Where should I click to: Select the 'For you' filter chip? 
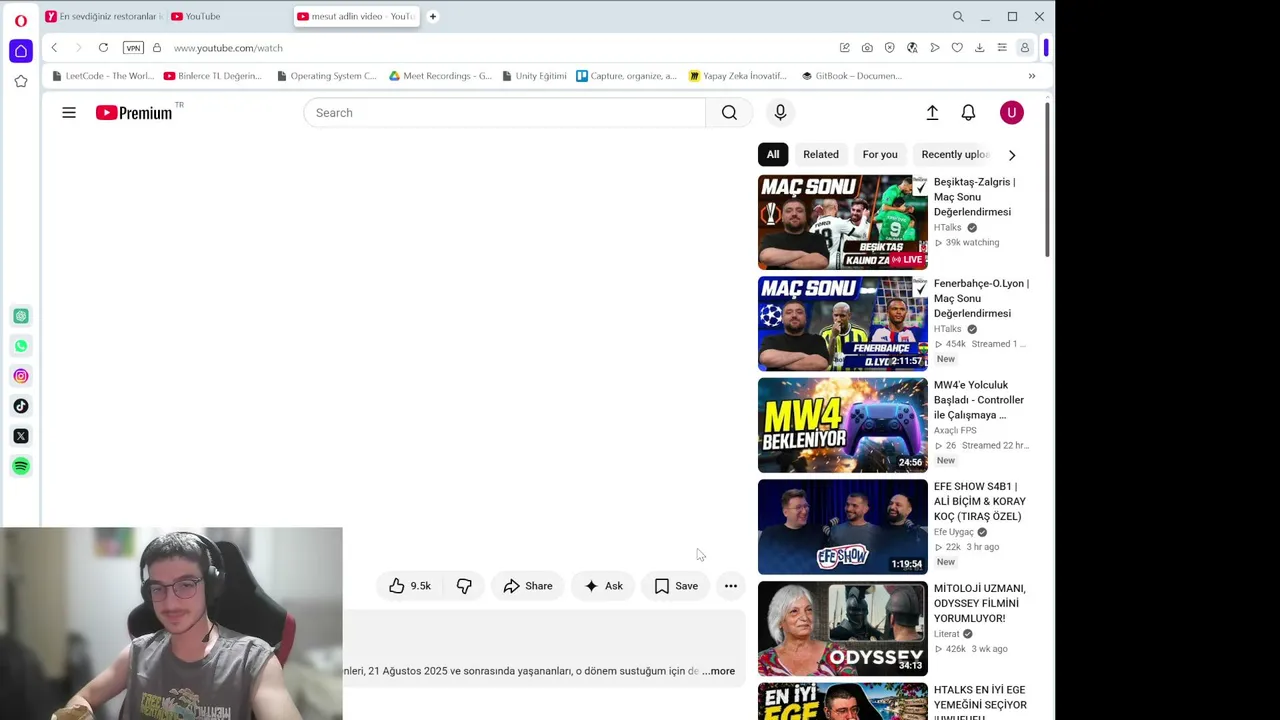880,154
